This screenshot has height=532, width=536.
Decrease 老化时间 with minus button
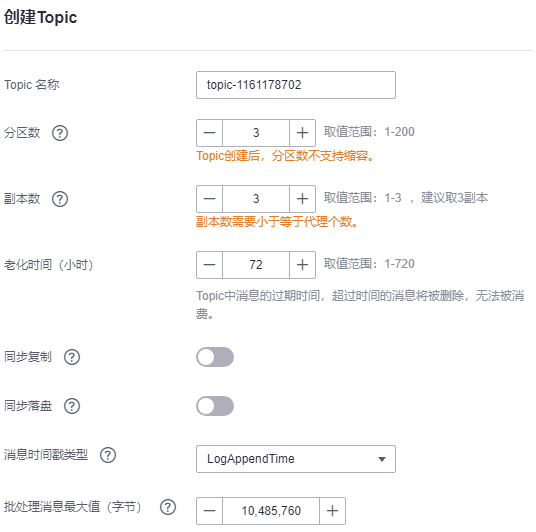tap(209, 265)
